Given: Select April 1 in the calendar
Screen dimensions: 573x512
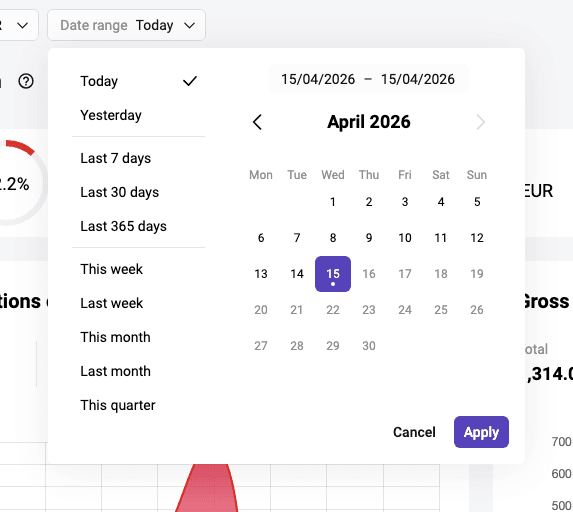Looking at the screenshot, I should 333,202.
